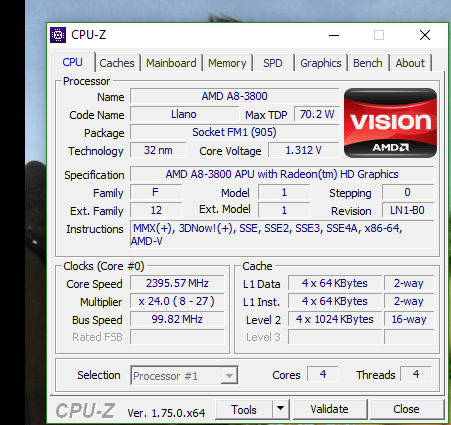Click the empty Rated FSB field
The width and height of the screenshot is (451, 425).
[177, 337]
